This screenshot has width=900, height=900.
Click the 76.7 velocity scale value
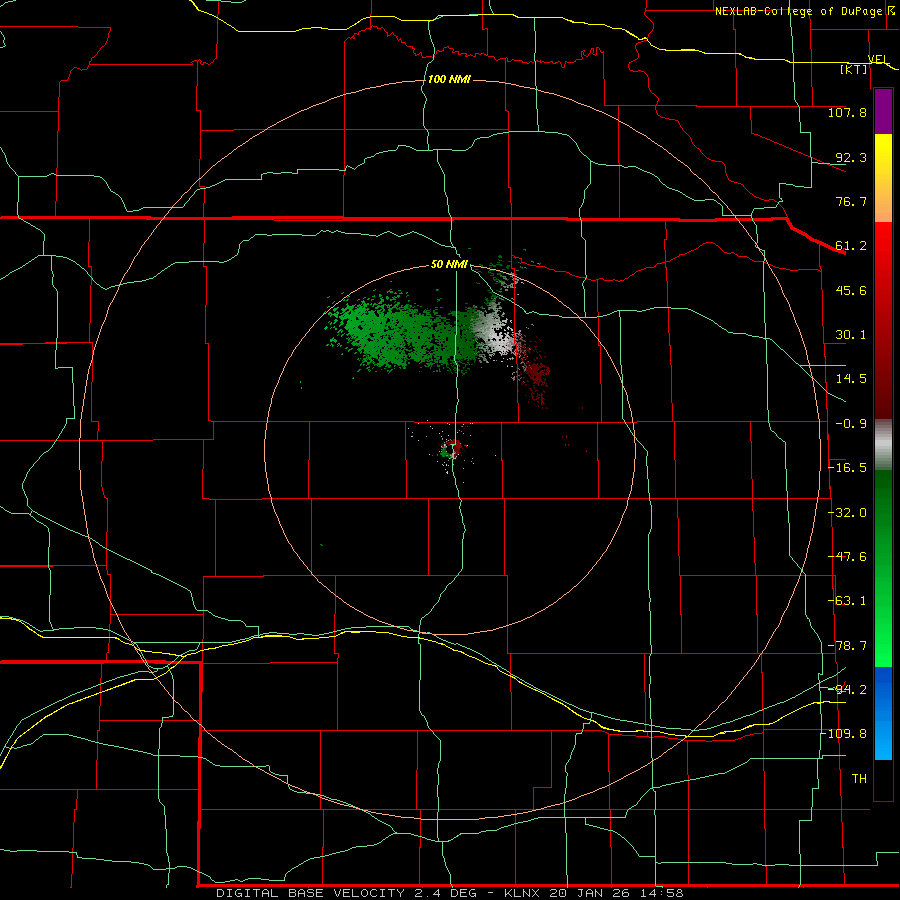point(851,201)
